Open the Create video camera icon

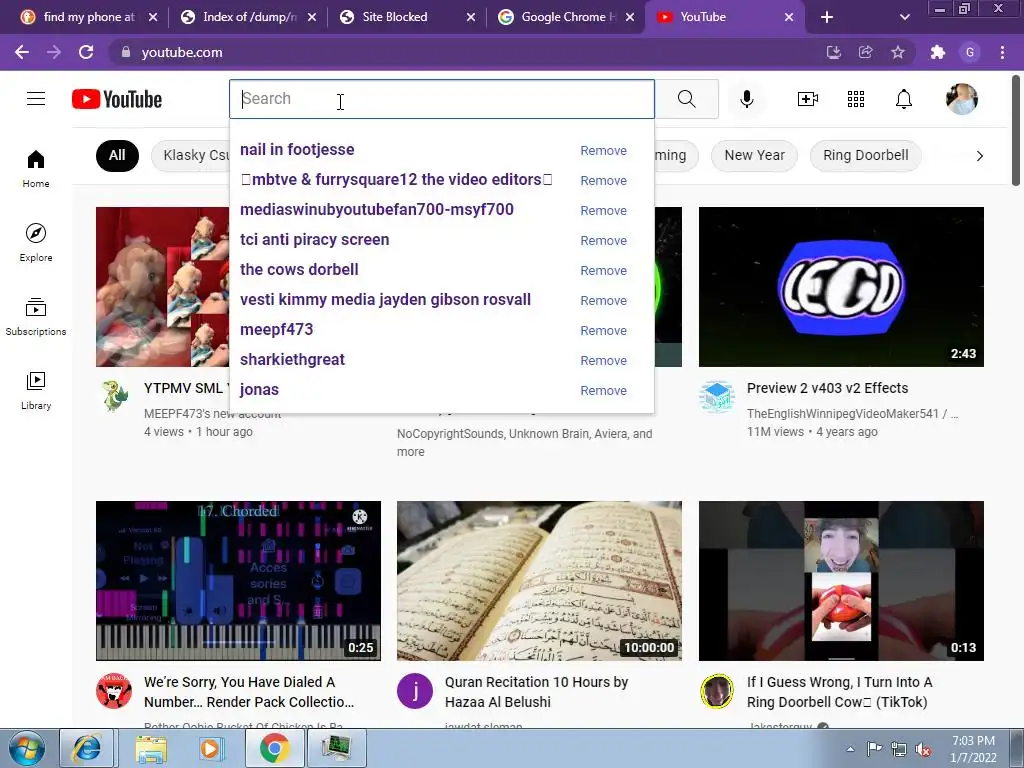point(808,99)
